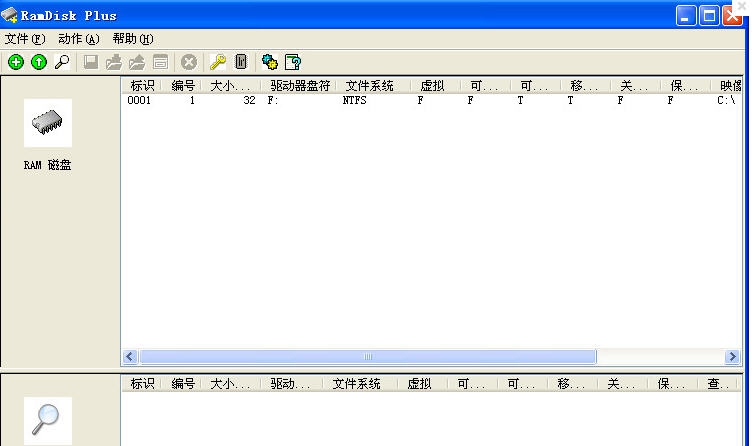Click the grayed floppy save icon
Viewport: 752px width, 446px height.
91,62
